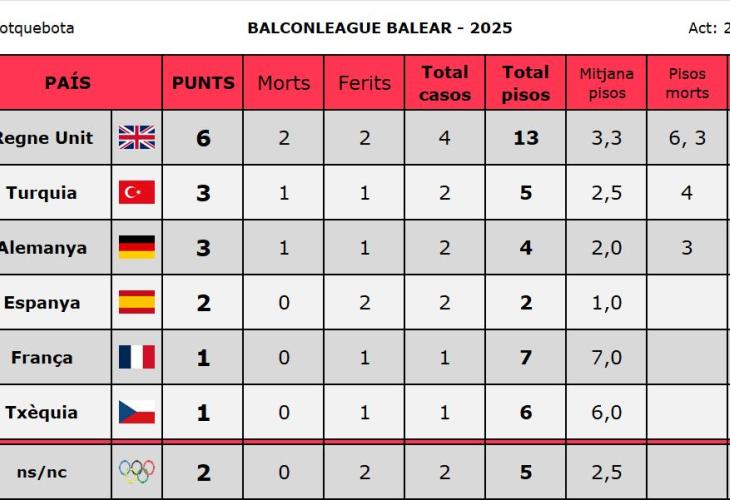The width and height of the screenshot is (730, 500).
Task: Click the ns/nc row label
Action: [42, 472]
